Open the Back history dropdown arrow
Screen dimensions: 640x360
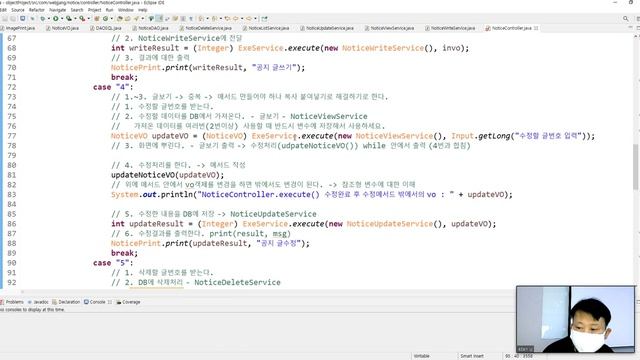242,18
